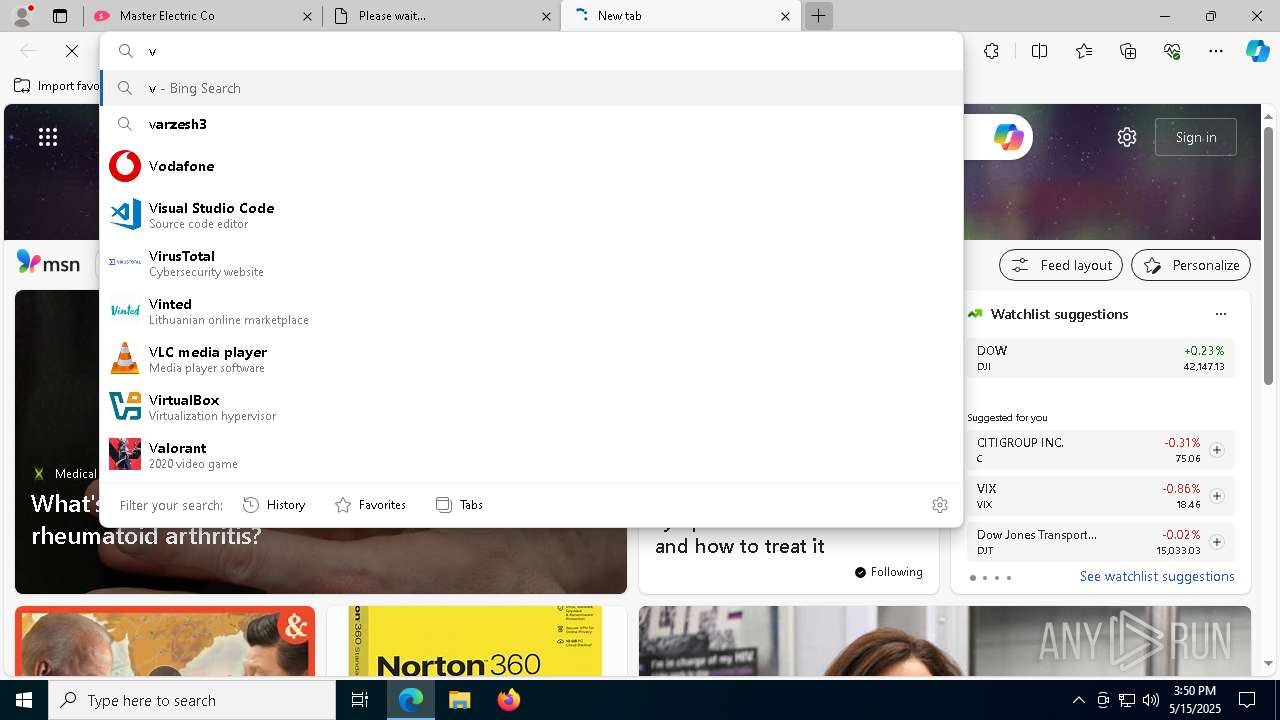Open the notification center
1280x720 pixels.
1247,700
